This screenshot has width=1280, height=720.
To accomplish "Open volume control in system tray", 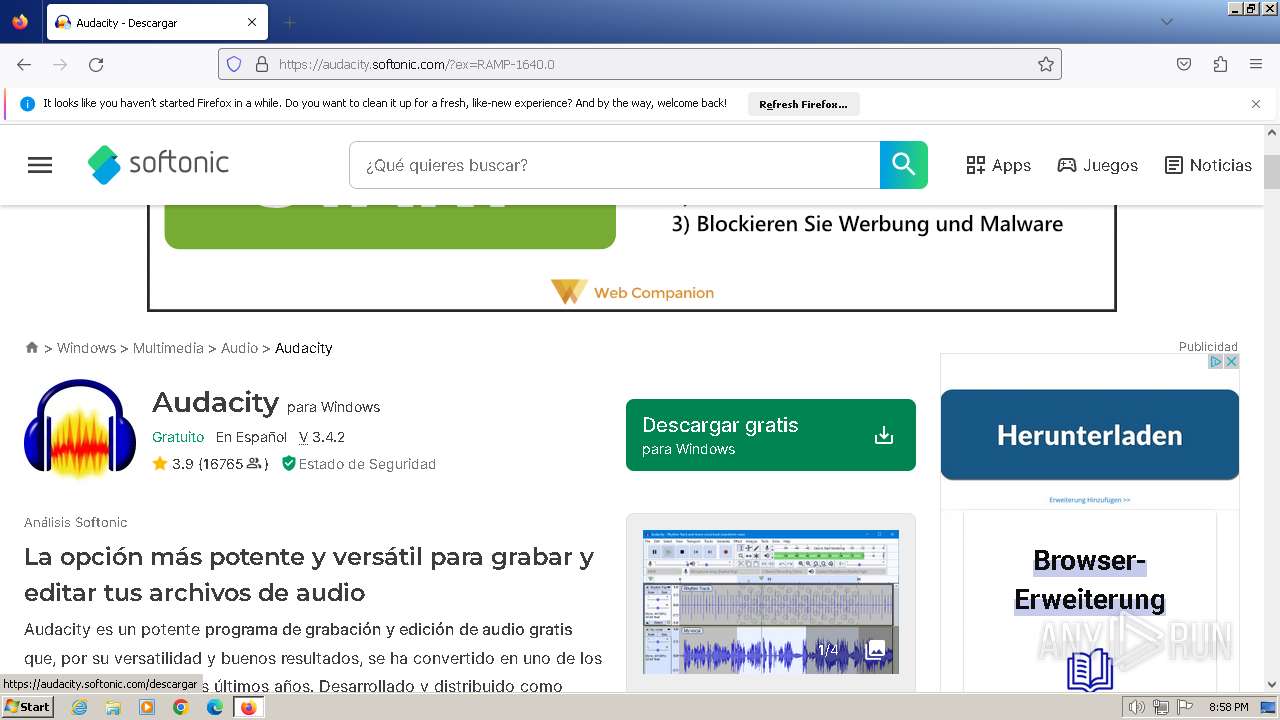I will 1137,707.
